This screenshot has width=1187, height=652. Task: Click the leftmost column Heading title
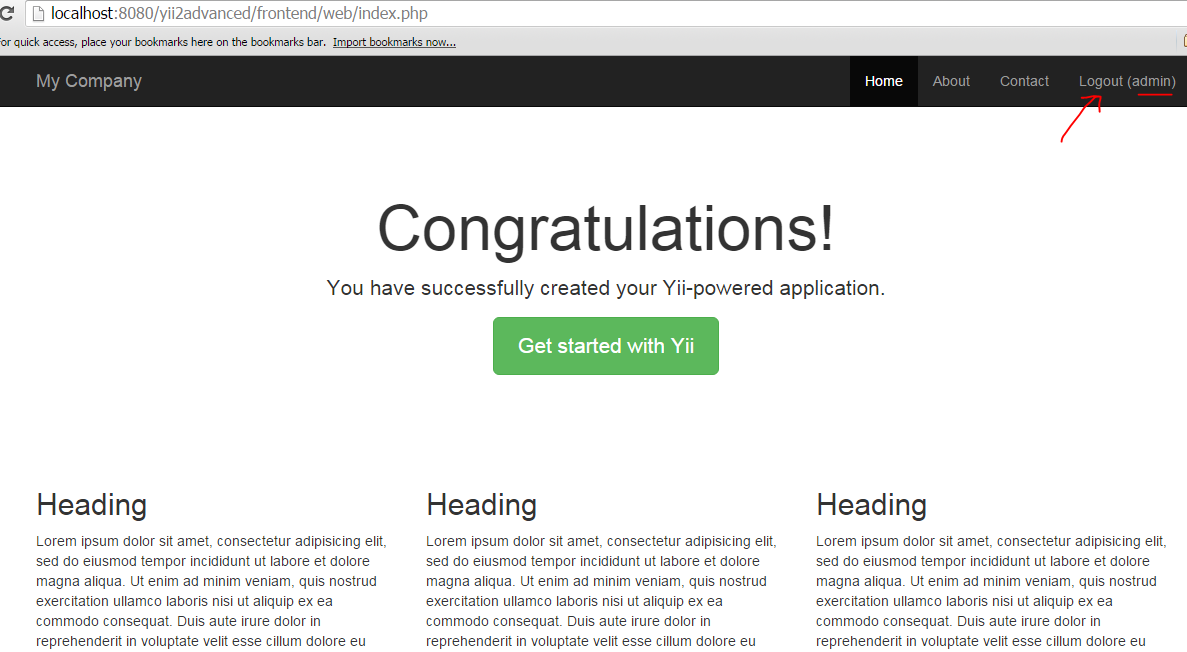coord(91,505)
